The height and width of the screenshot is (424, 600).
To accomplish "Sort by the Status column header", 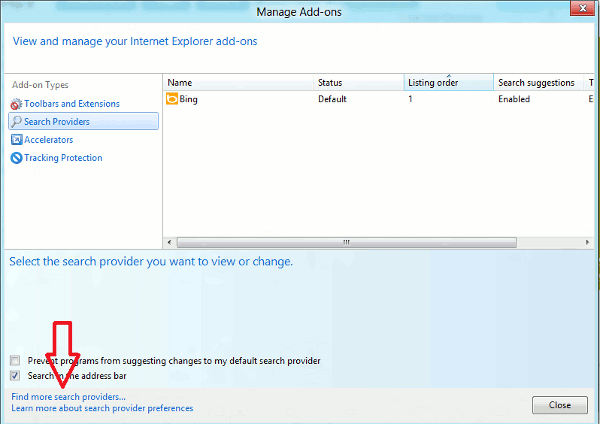I will tap(359, 83).
